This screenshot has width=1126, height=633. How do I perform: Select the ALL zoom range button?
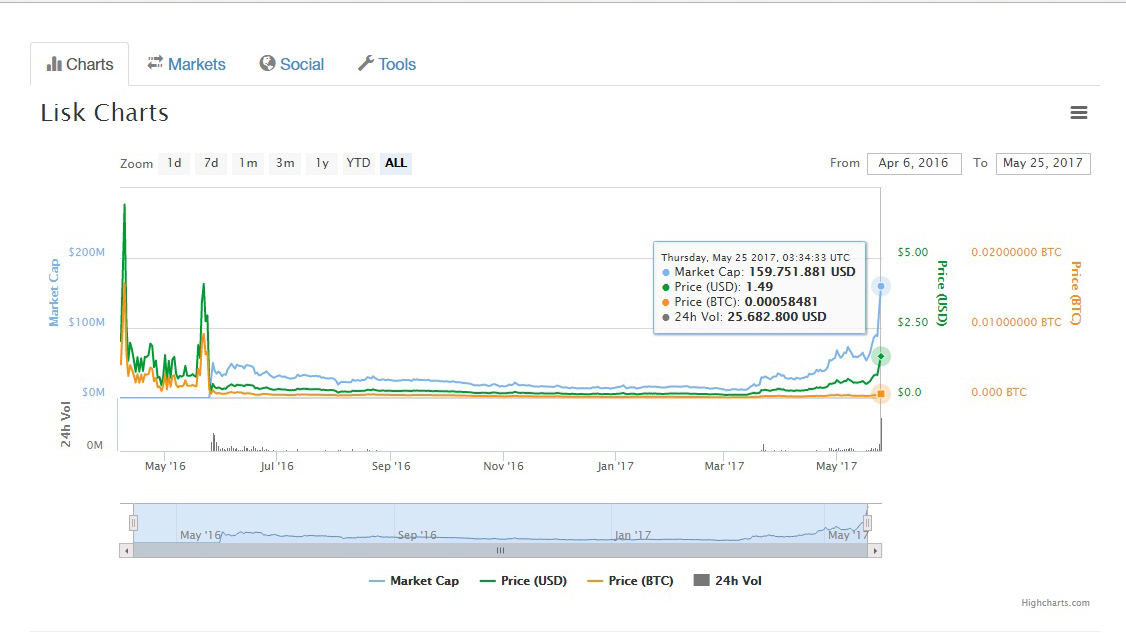point(396,163)
